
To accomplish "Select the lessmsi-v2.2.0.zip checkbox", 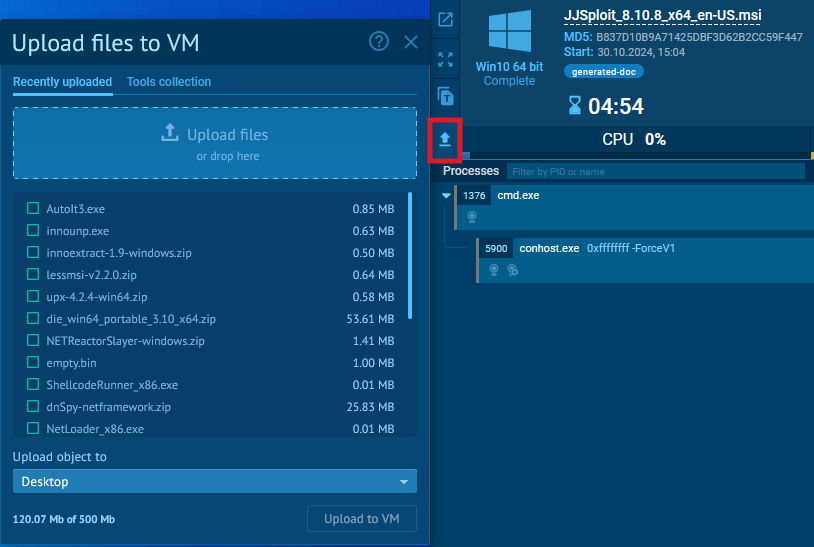I will 33,275.
